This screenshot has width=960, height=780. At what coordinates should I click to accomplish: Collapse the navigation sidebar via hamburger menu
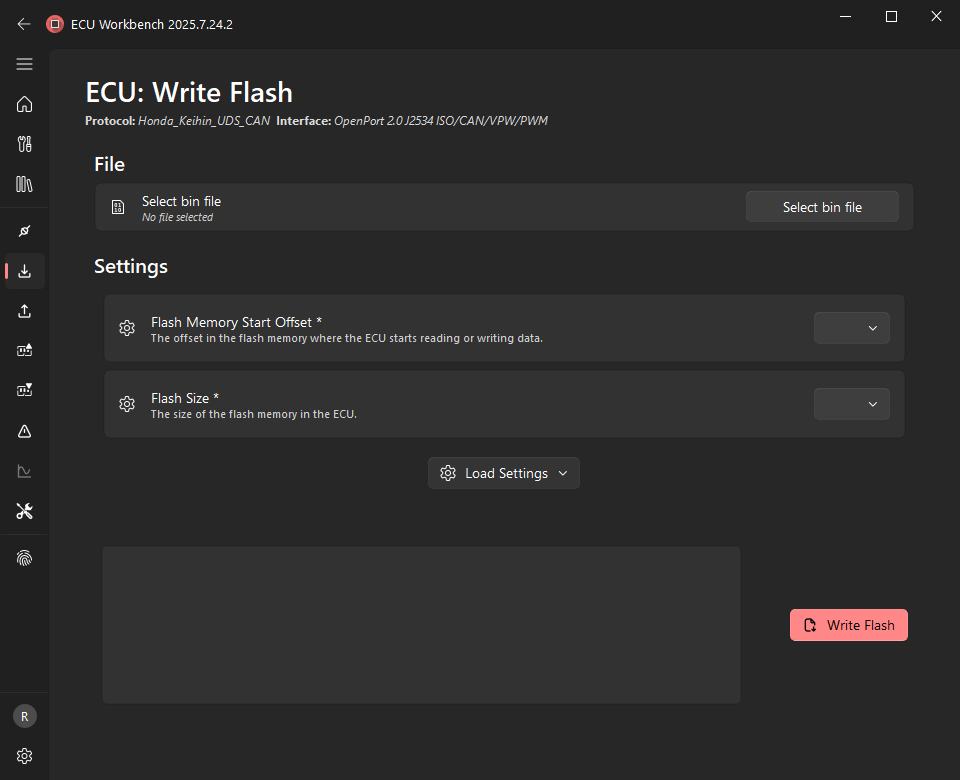point(24,63)
